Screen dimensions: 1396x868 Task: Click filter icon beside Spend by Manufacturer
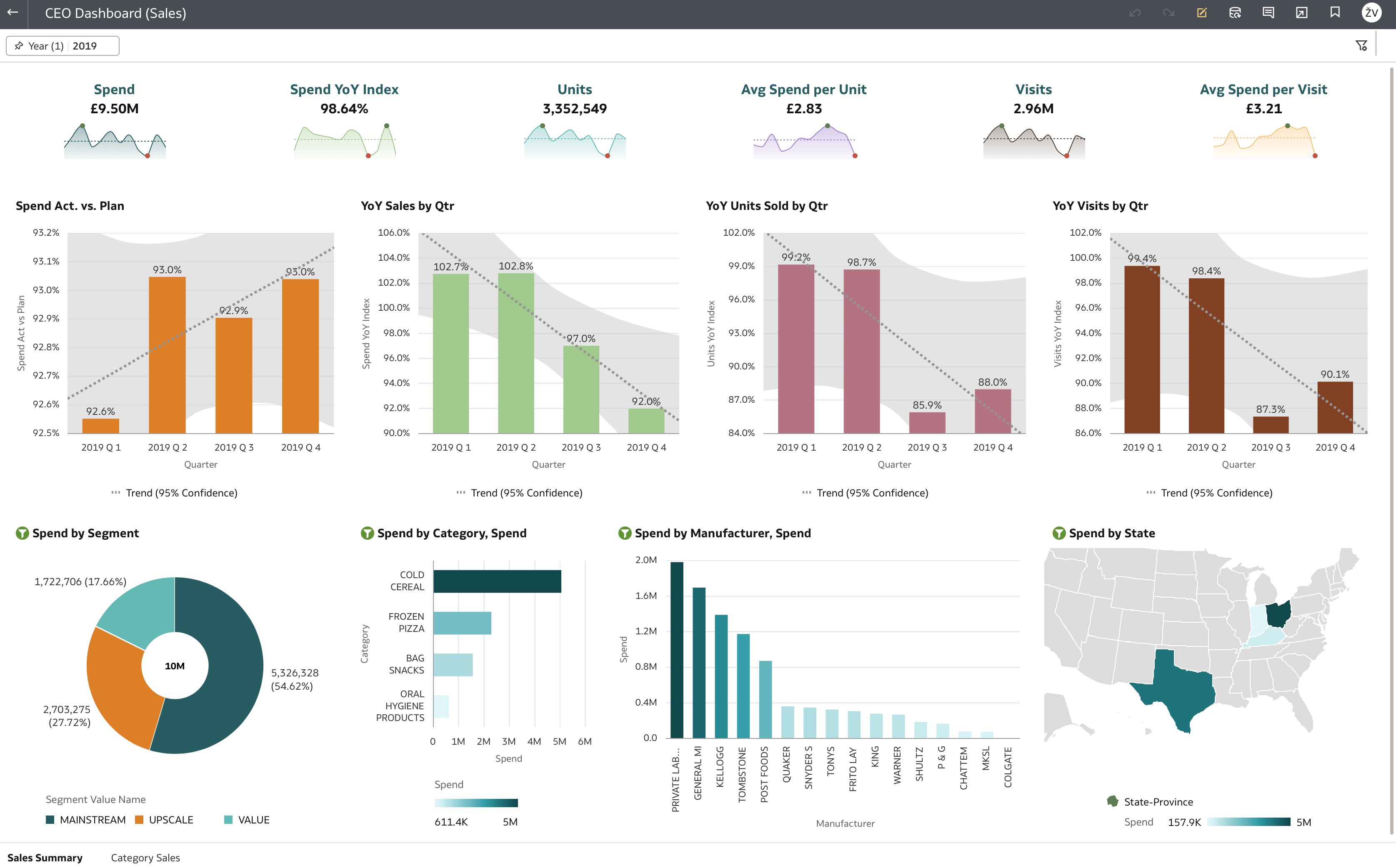point(625,533)
